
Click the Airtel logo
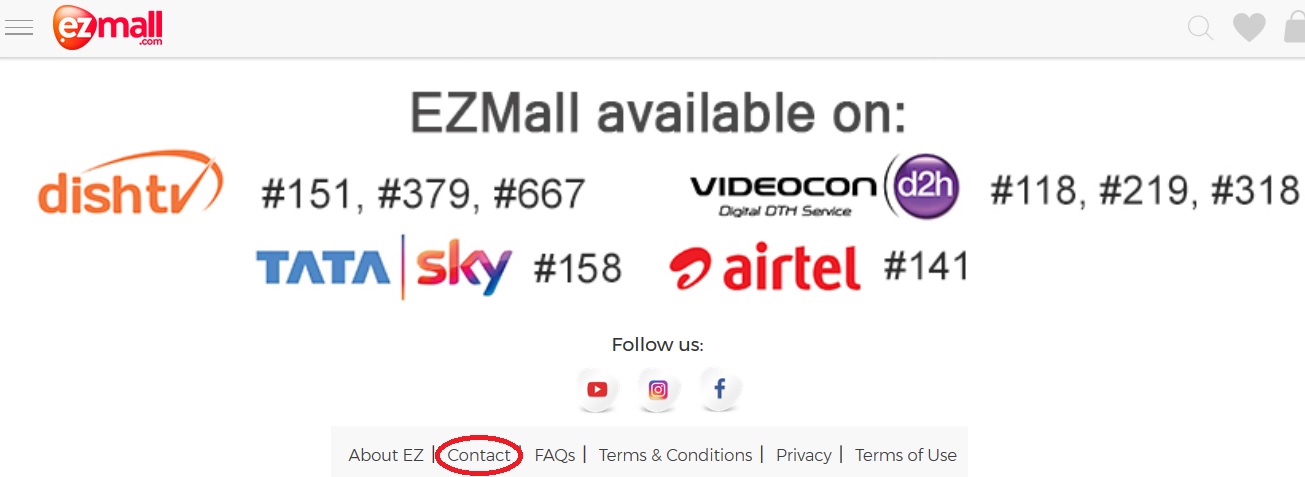click(765, 266)
